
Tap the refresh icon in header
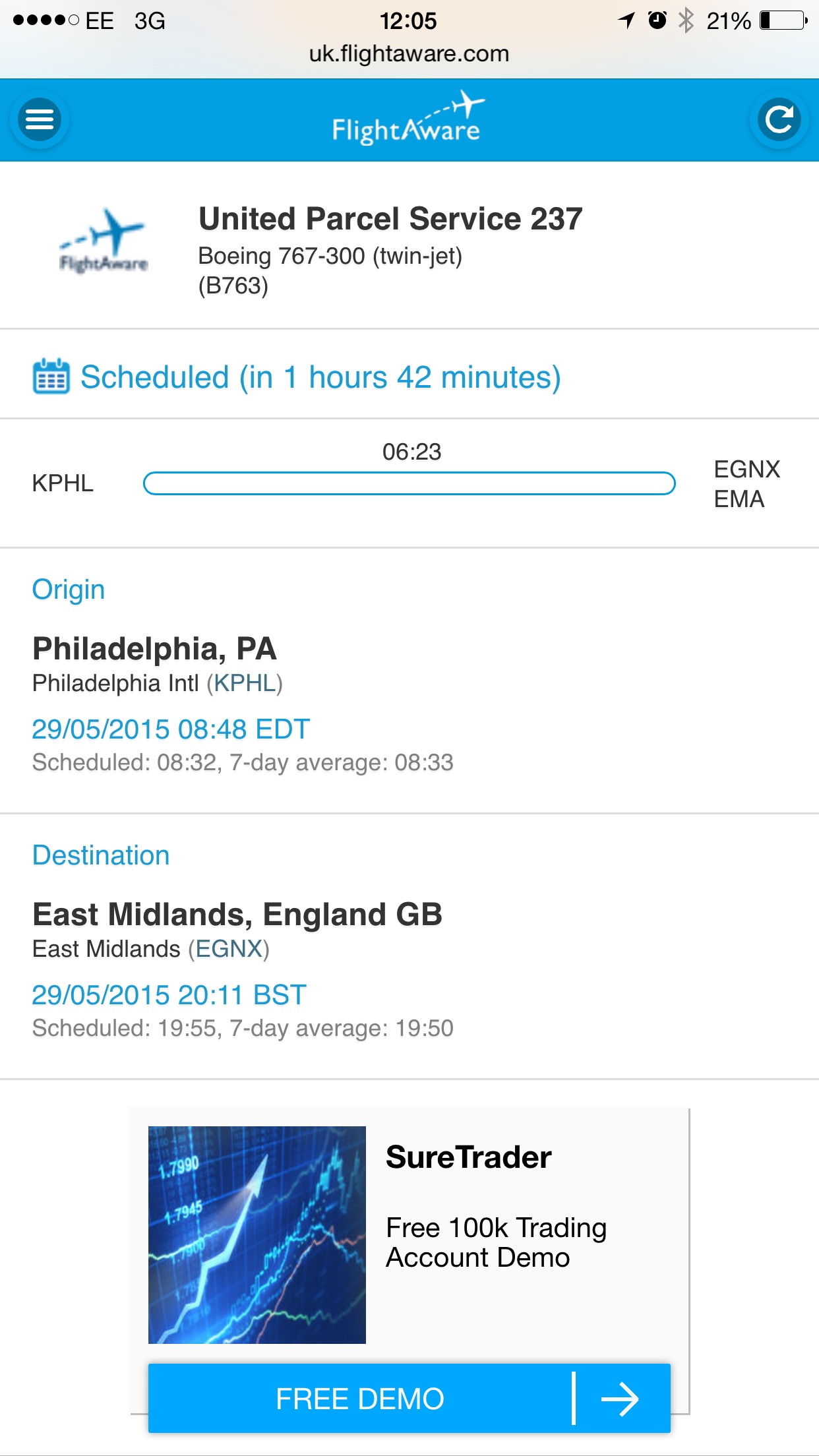(779, 119)
